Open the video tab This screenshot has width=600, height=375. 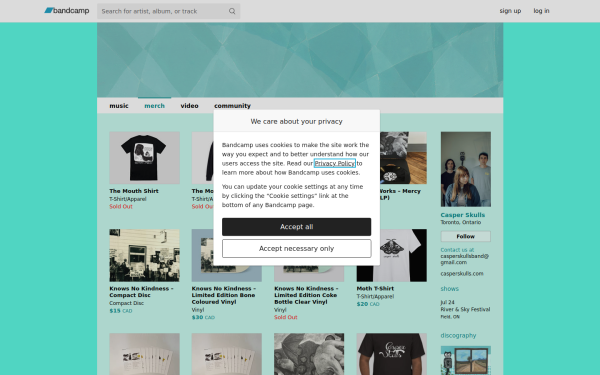189,106
